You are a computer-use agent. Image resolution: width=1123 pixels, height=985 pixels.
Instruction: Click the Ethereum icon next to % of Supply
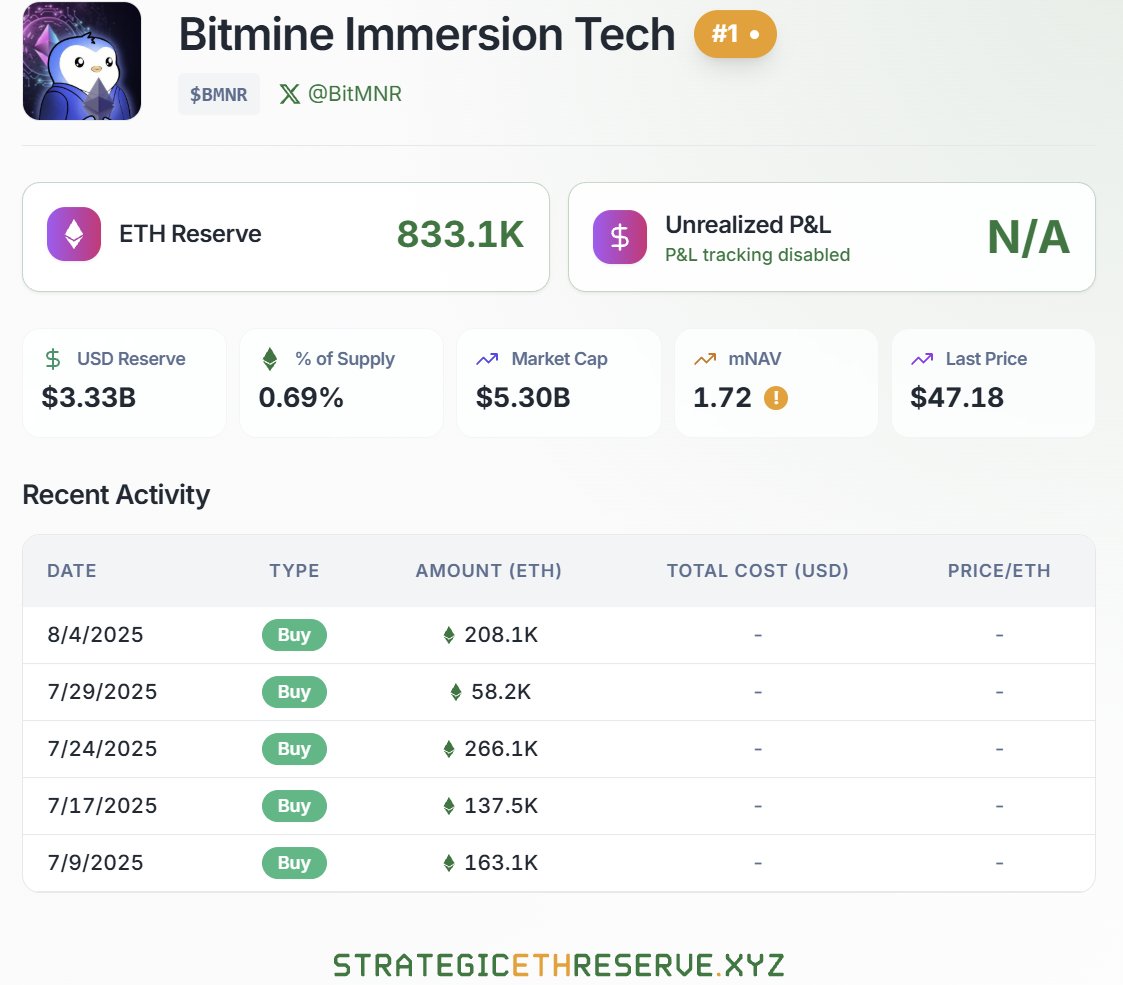(269, 359)
